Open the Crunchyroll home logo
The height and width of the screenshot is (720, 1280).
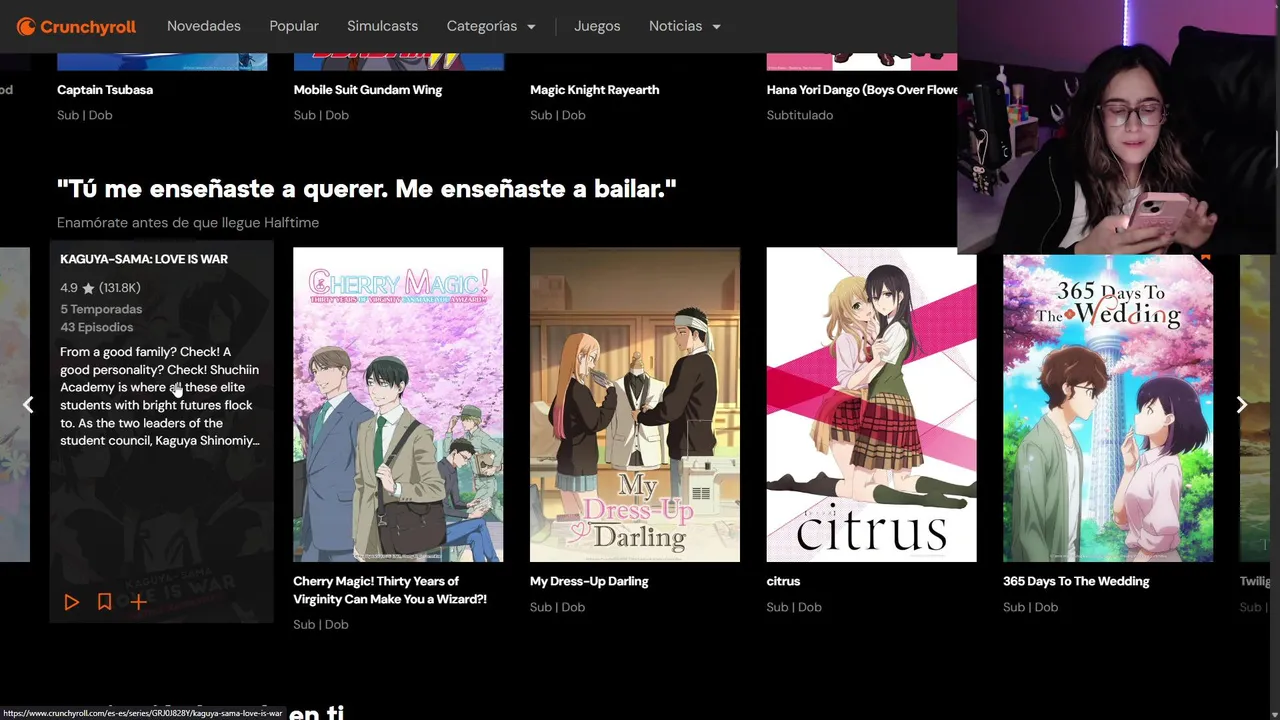point(77,27)
